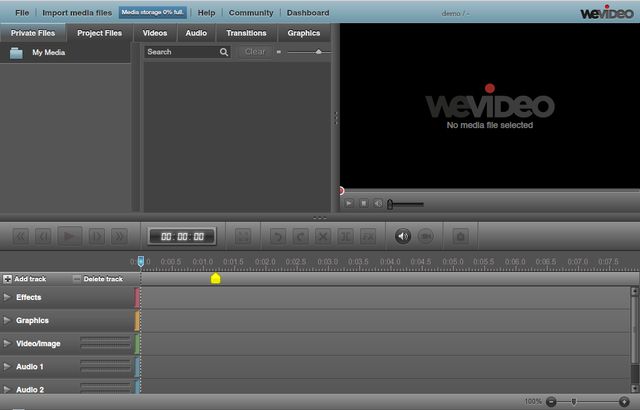Click Import media files

[x=77, y=13]
